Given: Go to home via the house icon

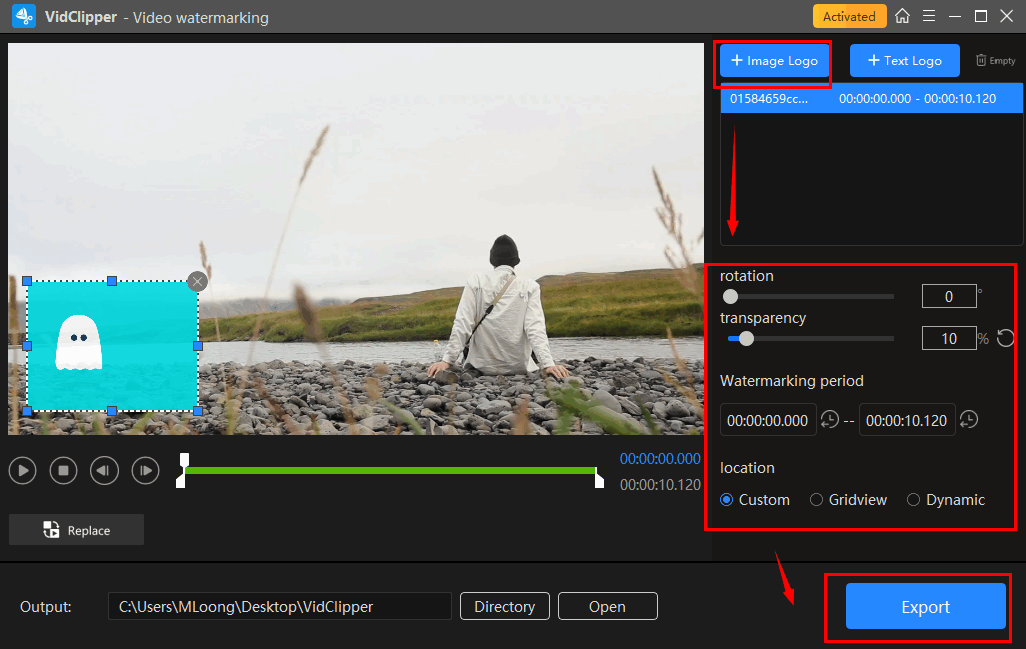Looking at the screenshot, I should [902, 16].
